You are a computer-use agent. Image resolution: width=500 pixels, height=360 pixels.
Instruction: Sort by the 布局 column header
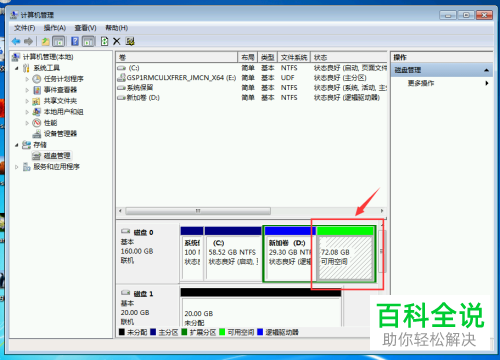[248, 57]
